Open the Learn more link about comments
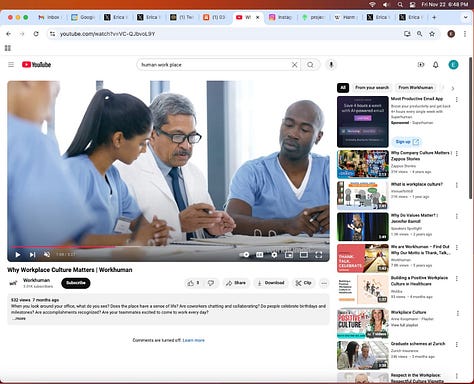The height and width of the screenshot is (384, 474). tap(193, 340)
